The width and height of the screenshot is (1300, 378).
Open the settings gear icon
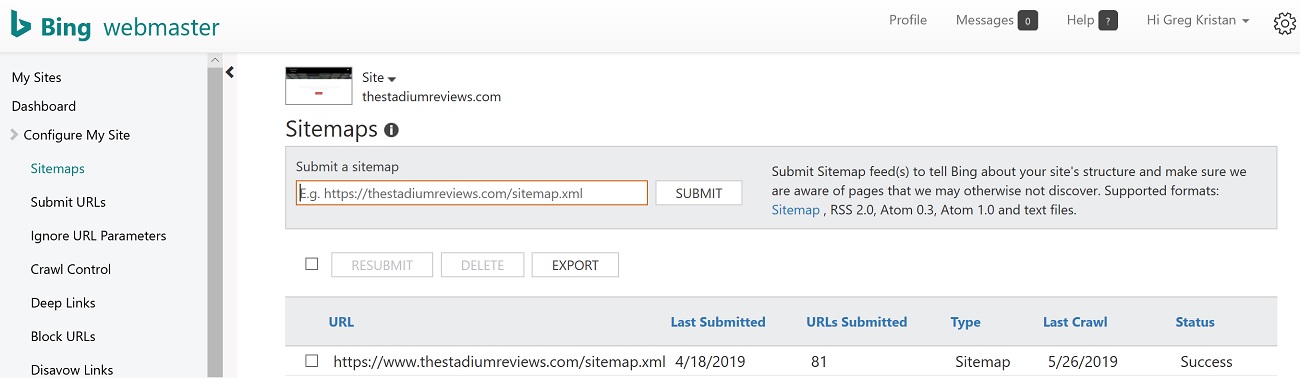point(1285,24)
